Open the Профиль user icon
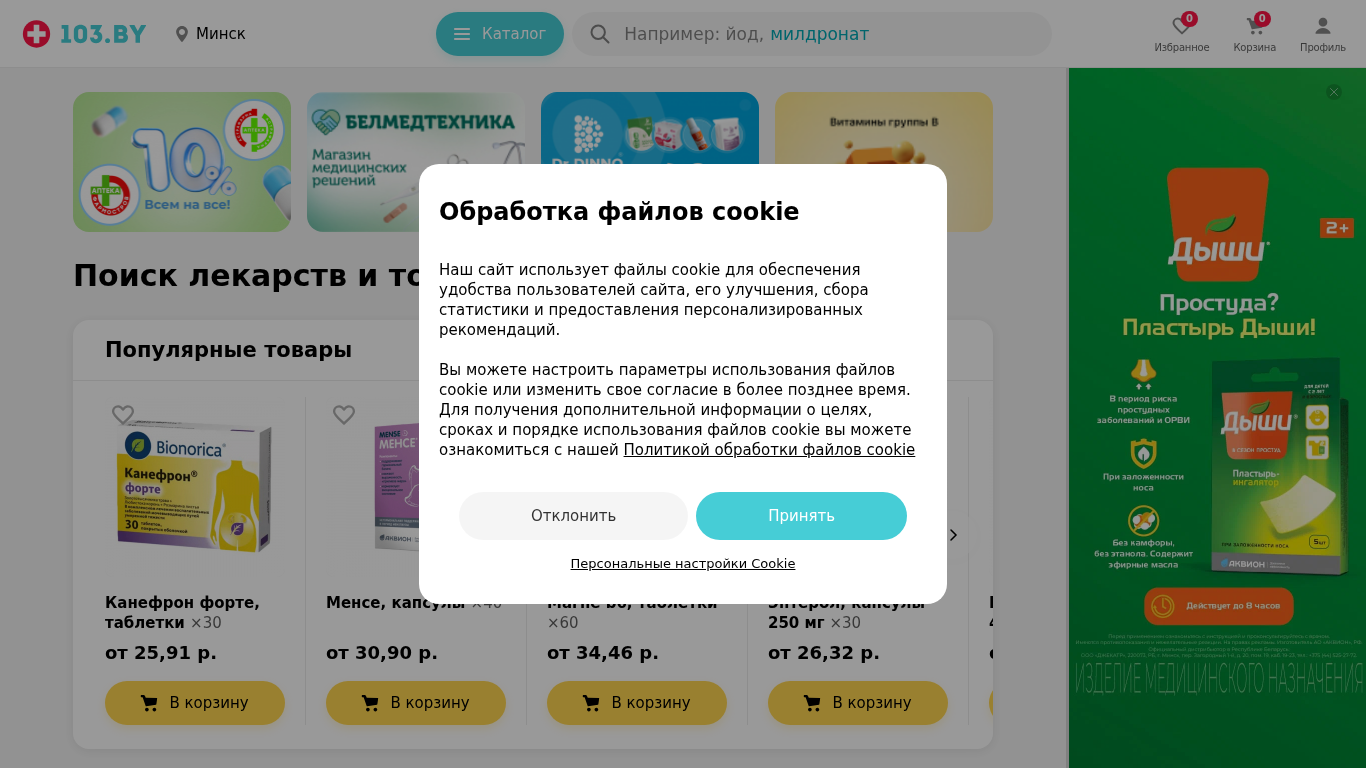The image size is (1366, 768). click(1322, 27)
